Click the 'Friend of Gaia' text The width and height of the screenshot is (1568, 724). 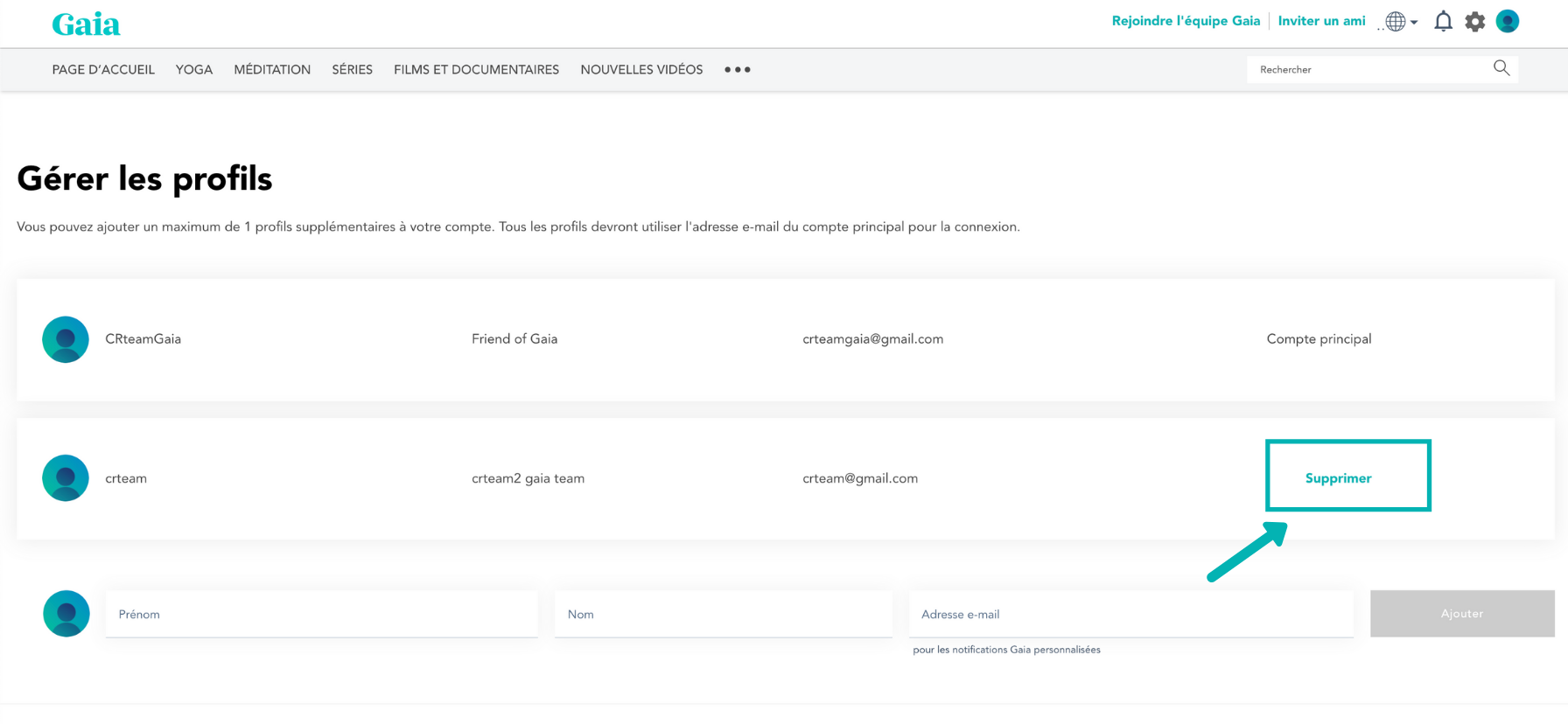514,339
